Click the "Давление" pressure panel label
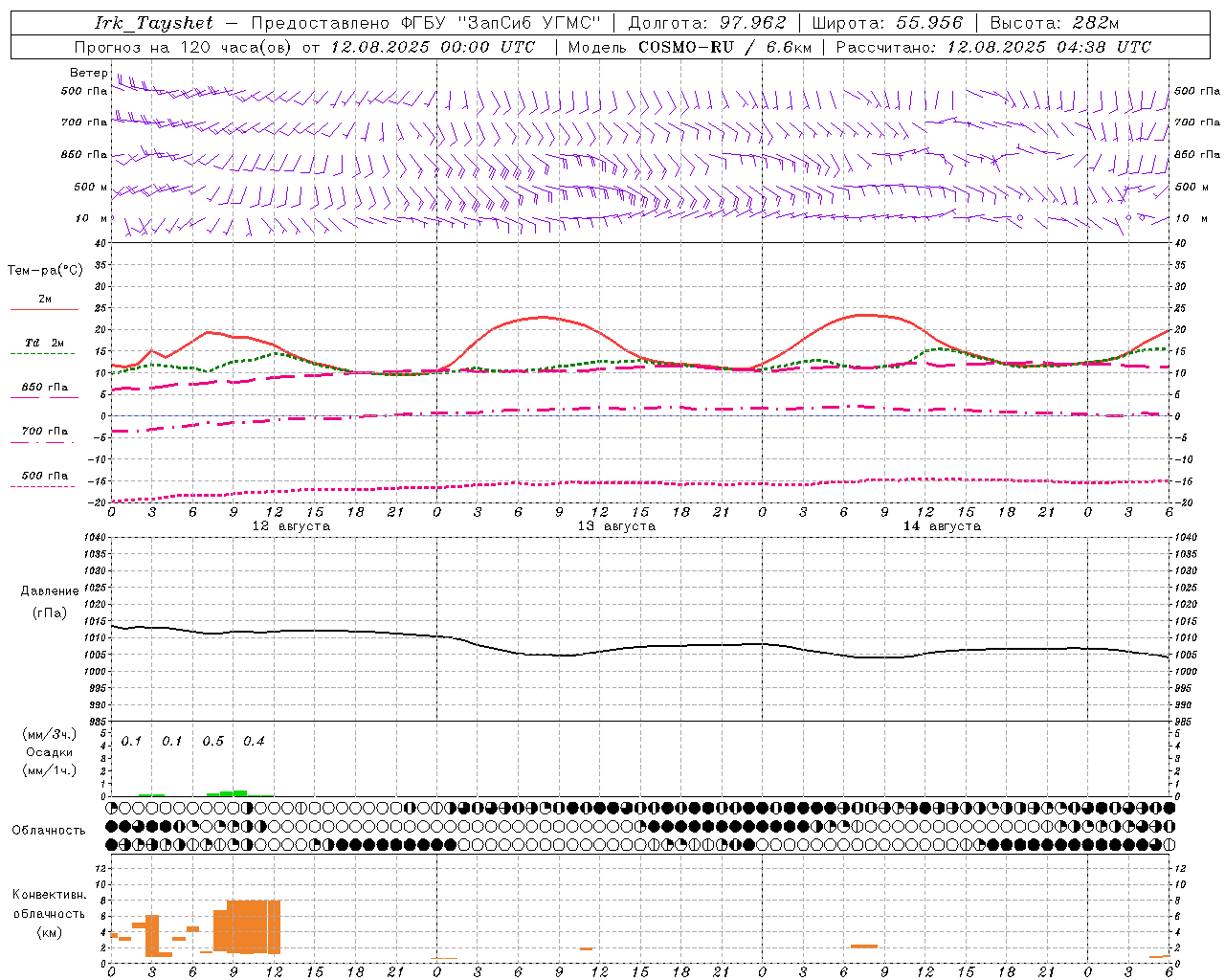Screen dimensions: 1225x980 click(50, 591)
